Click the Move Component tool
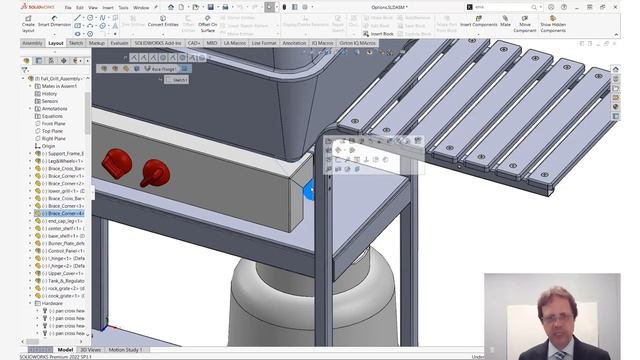Viewport: 640px width, 360px height. pyautogui.click(x=524, y=24)
